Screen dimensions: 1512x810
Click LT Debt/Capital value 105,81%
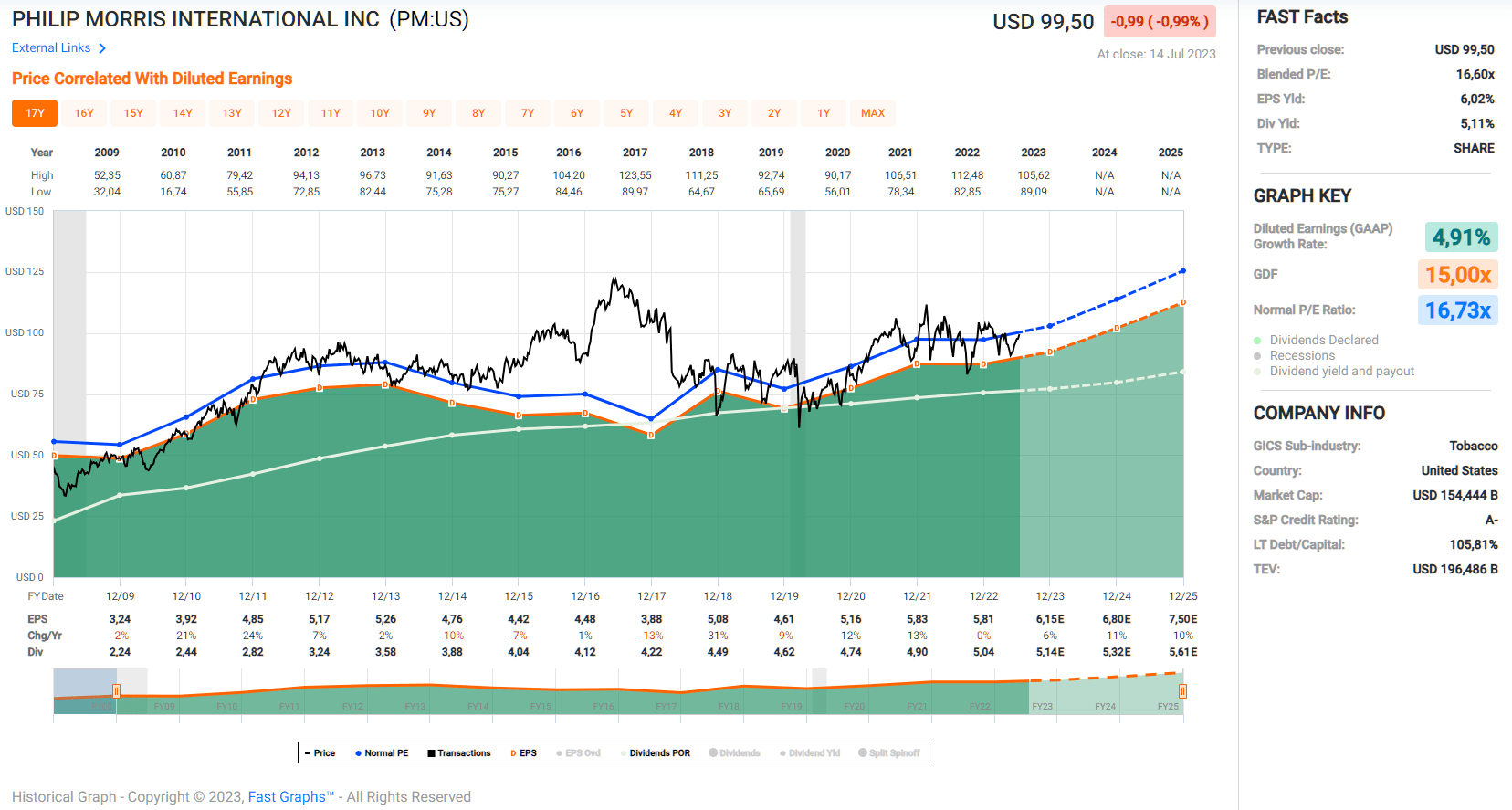[x=1474, y=544]
